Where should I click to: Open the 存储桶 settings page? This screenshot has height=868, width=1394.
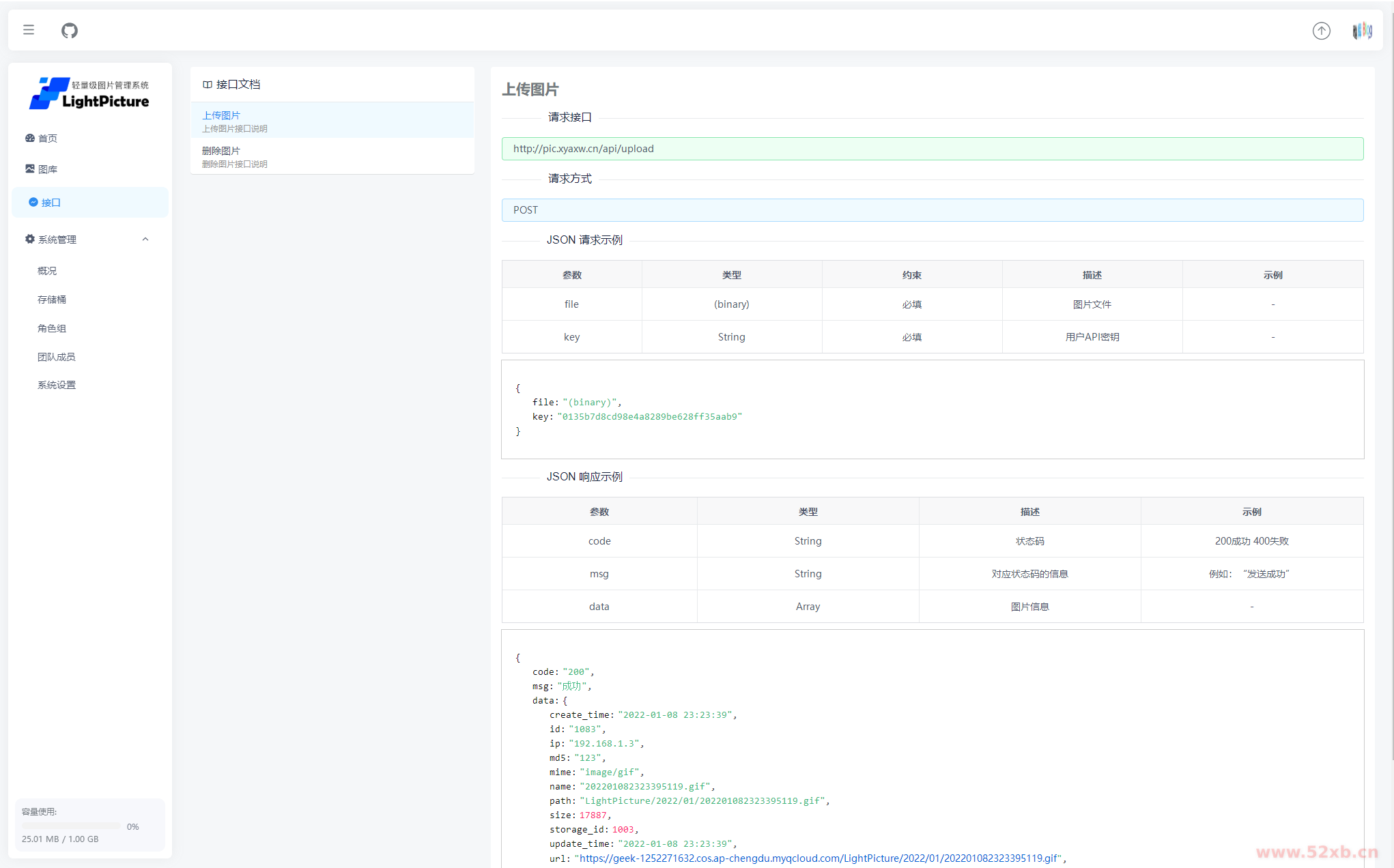coord(52,300)
